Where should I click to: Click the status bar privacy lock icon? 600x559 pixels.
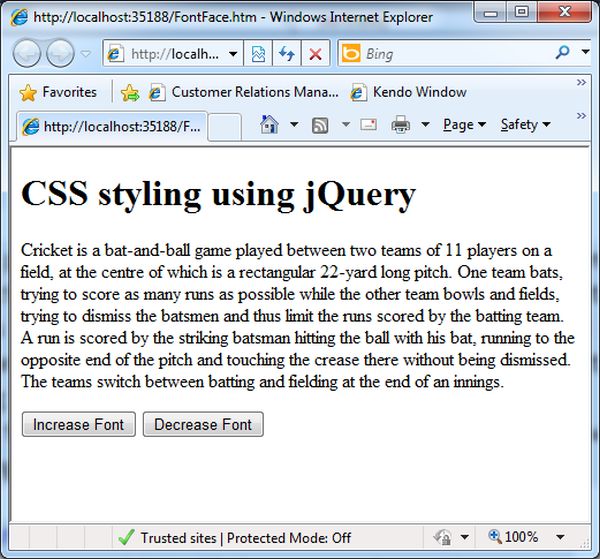click(x=442, y=537)
